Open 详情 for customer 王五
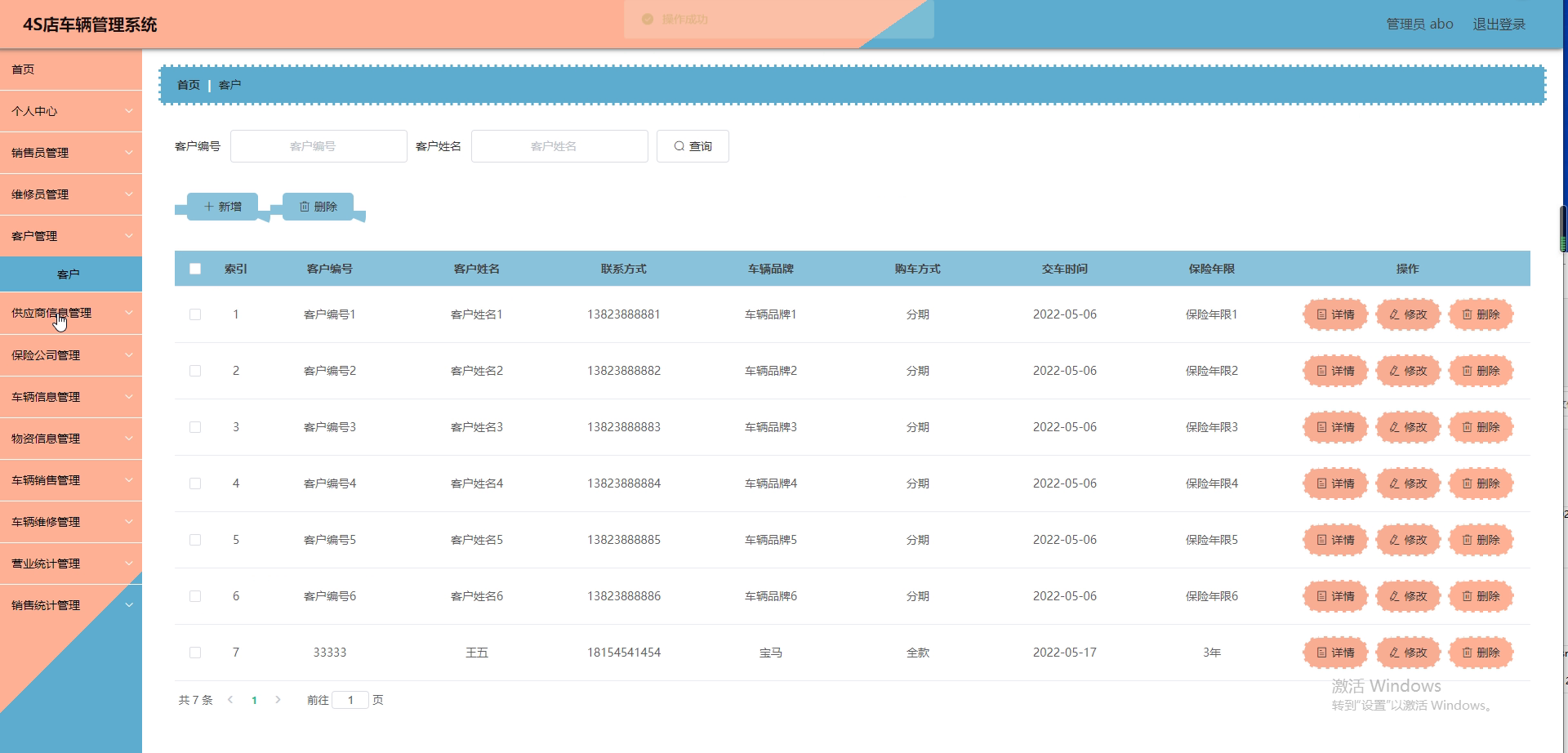This screenshot has width=1568, height=753. (1335, 653)
